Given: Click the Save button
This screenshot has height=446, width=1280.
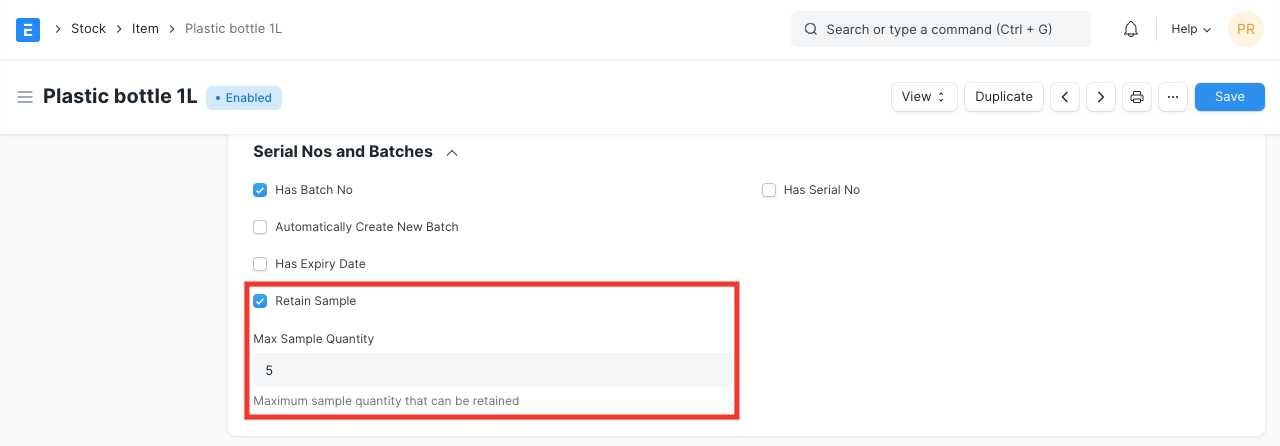Looking at the screenshot, I should click(x=1229, y=97).
